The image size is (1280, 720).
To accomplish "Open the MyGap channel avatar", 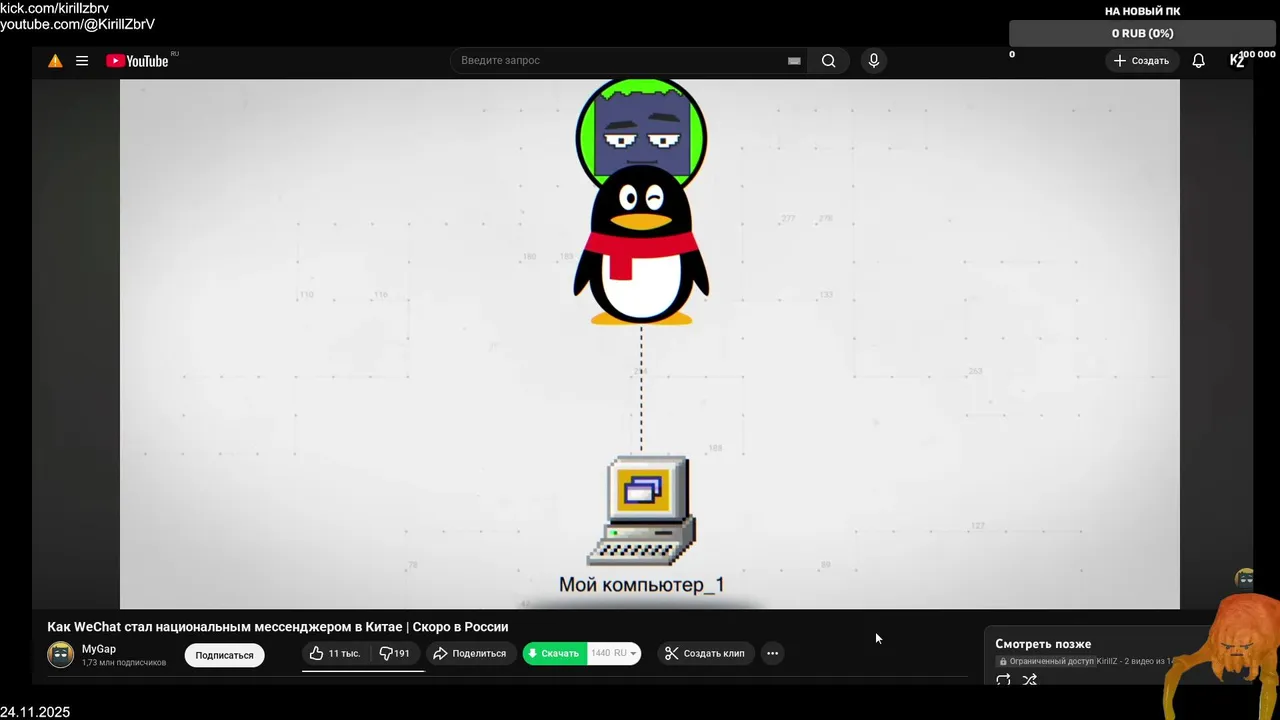I will coord(61,655).
